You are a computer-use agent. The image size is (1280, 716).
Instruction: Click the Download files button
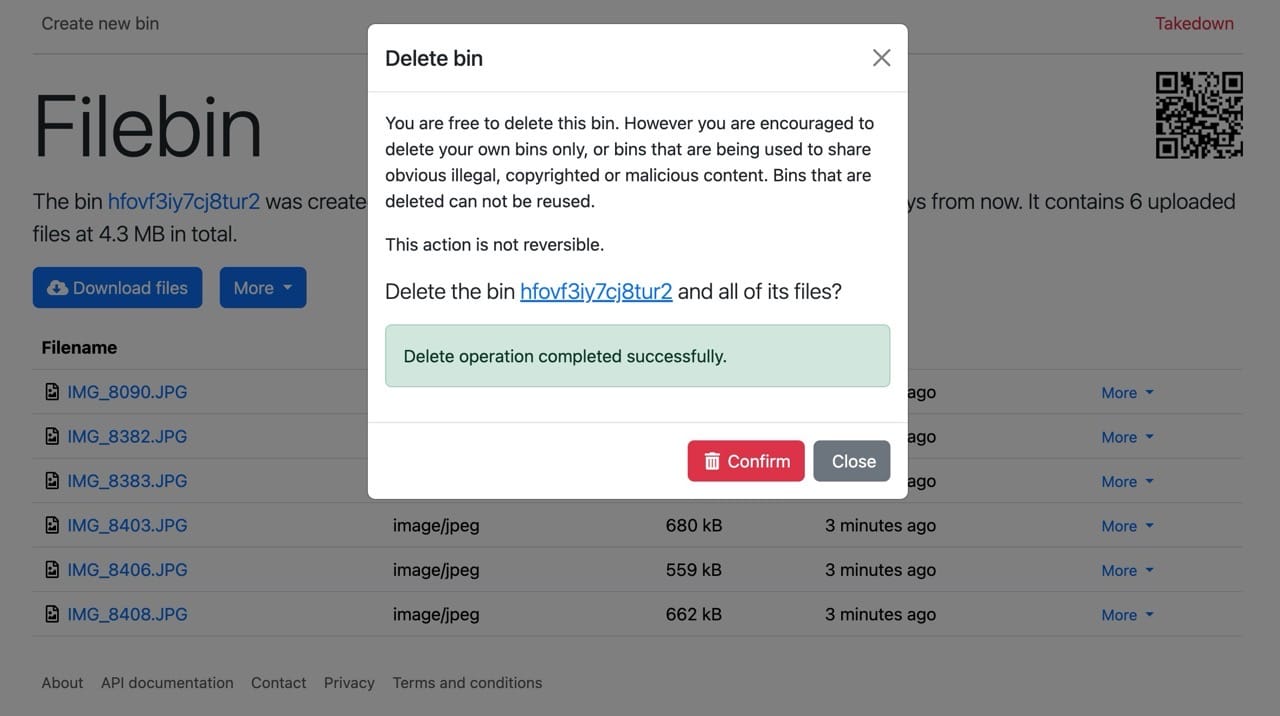(x=117, y=287)
